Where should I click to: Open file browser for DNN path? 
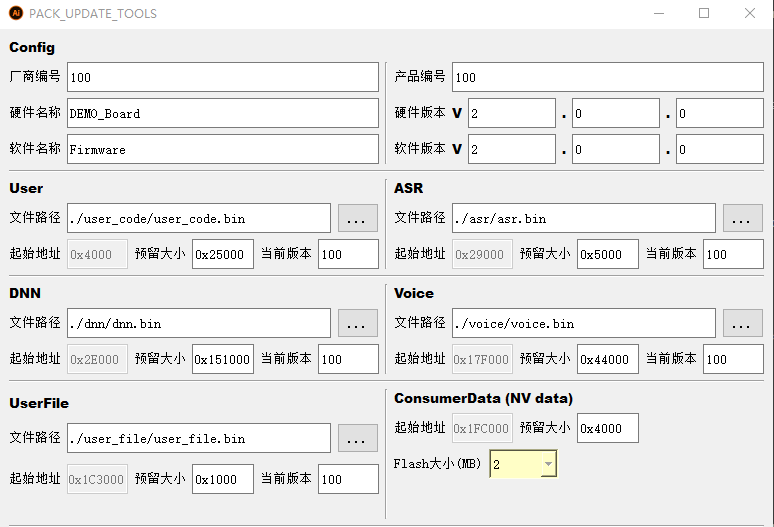click(x=357, y=323)
